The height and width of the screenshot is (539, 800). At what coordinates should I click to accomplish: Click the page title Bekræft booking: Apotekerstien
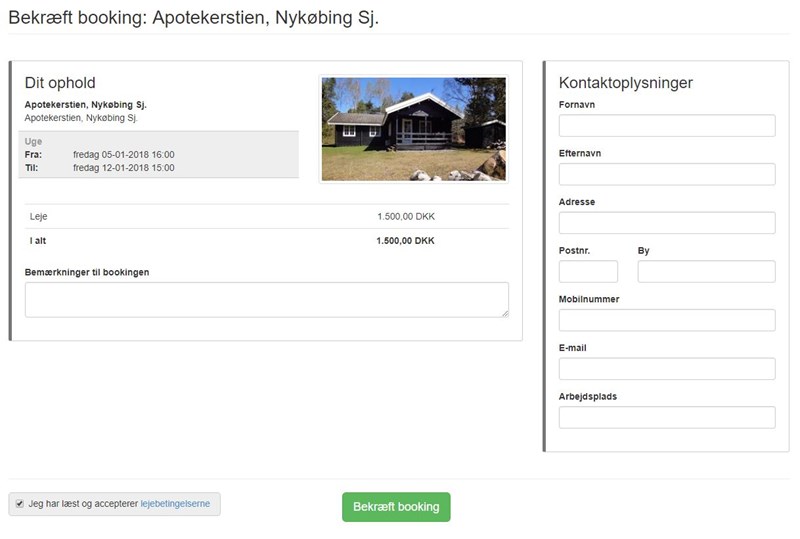[194, 17]
